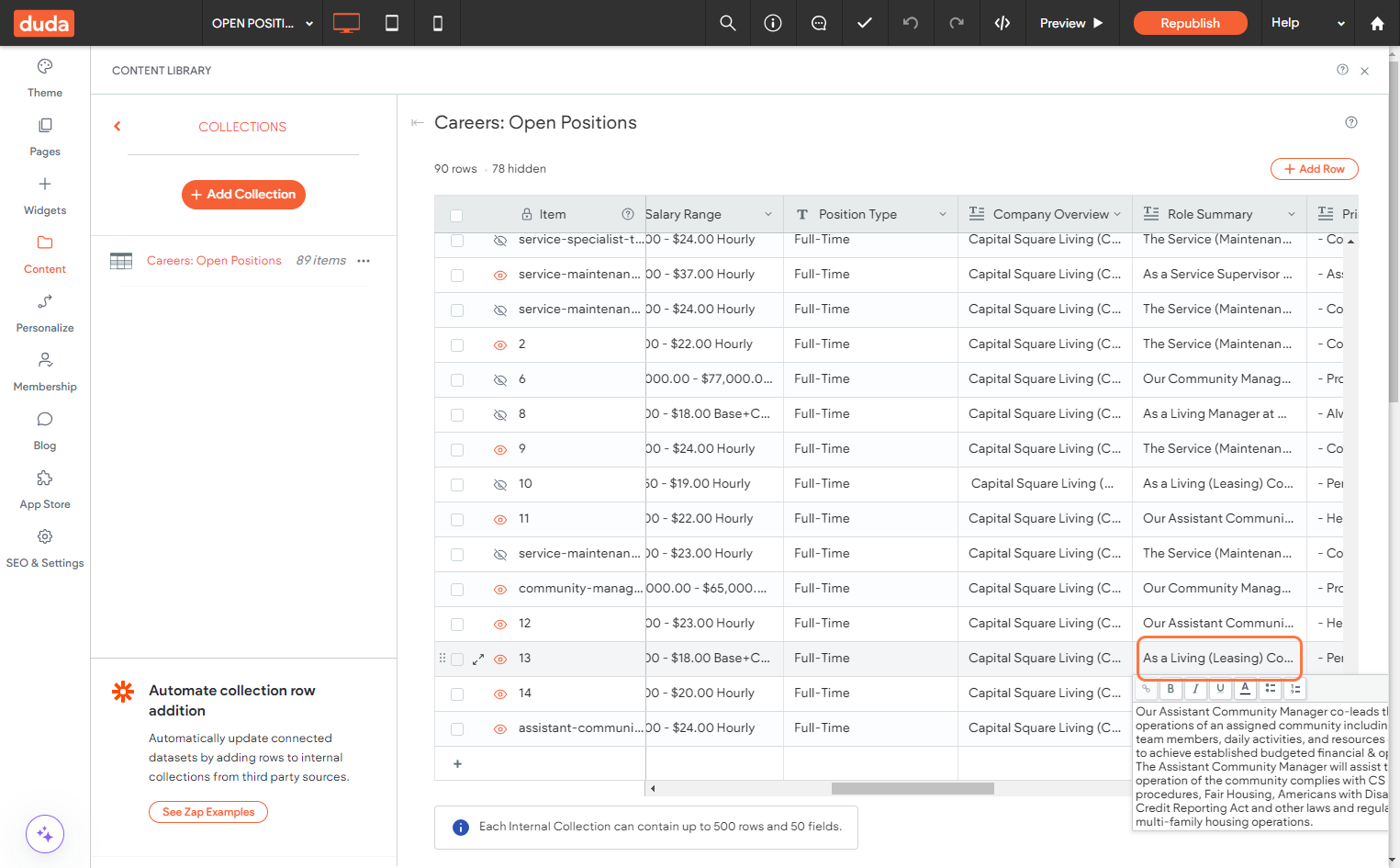Open Widgets in the sidebar

[x=45, y=196]
